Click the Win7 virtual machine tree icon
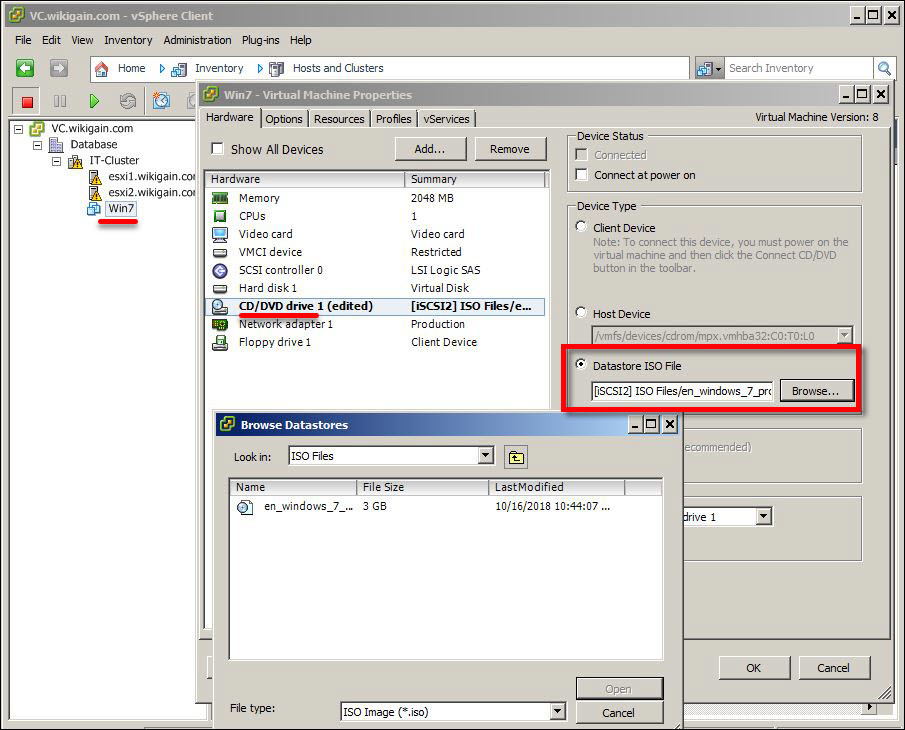 94,209
